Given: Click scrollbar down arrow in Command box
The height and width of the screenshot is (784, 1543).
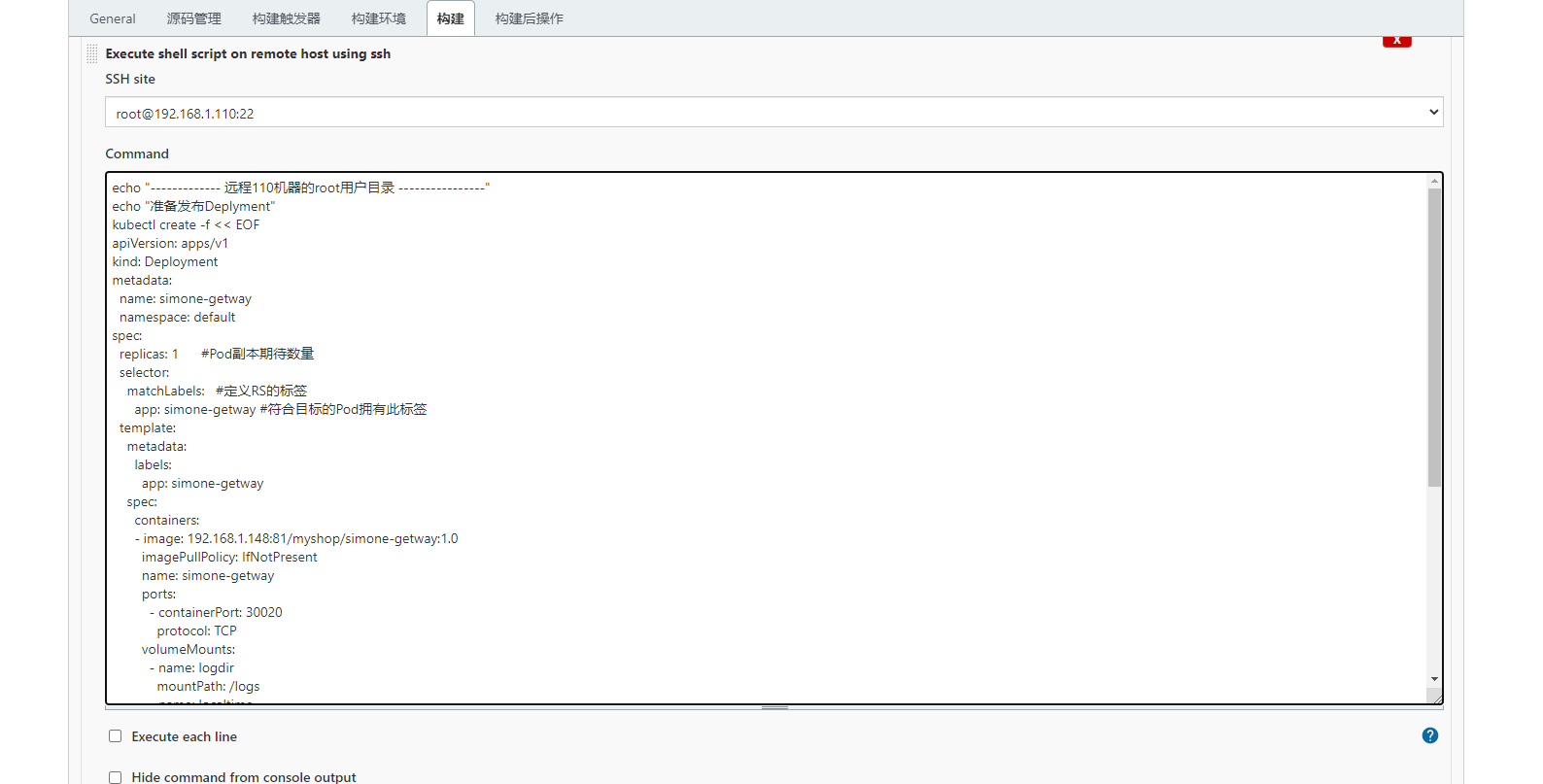Looking at the screenshot, I should pos(1434,679).
